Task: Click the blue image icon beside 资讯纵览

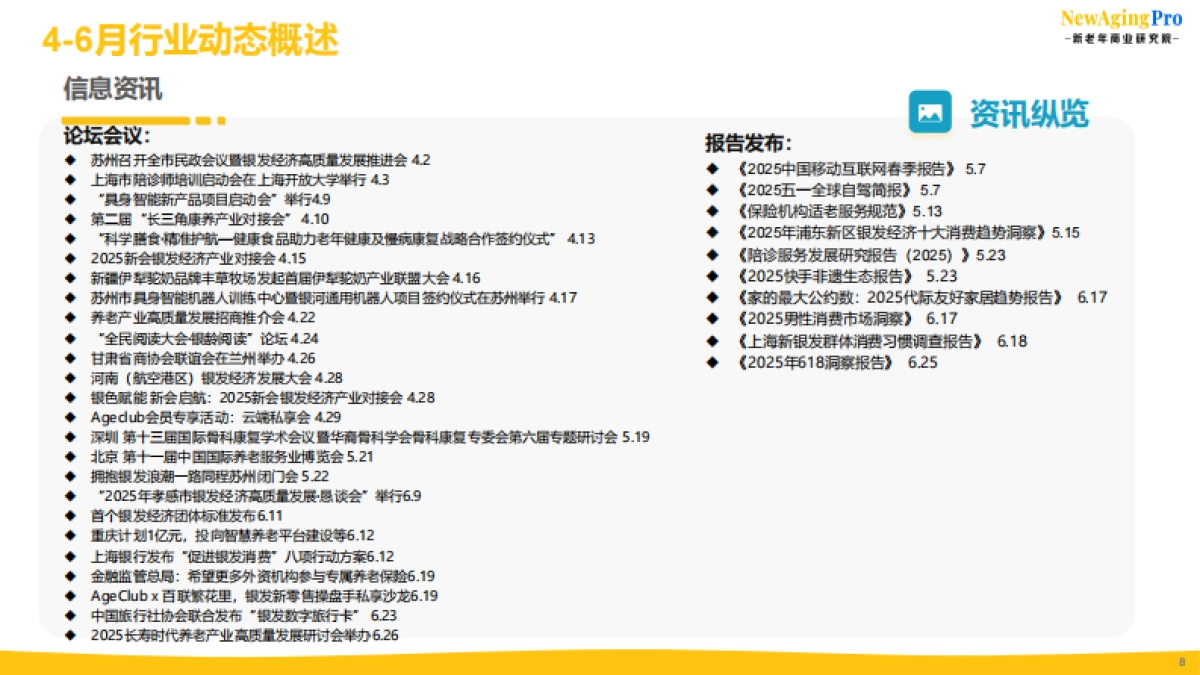Action: 928,113
